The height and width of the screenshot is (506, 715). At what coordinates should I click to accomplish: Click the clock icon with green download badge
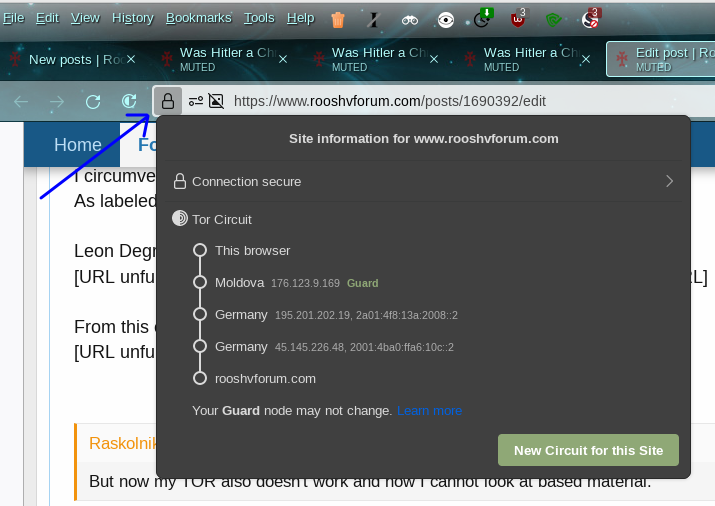pyautogui.click(x=482, y=18)
